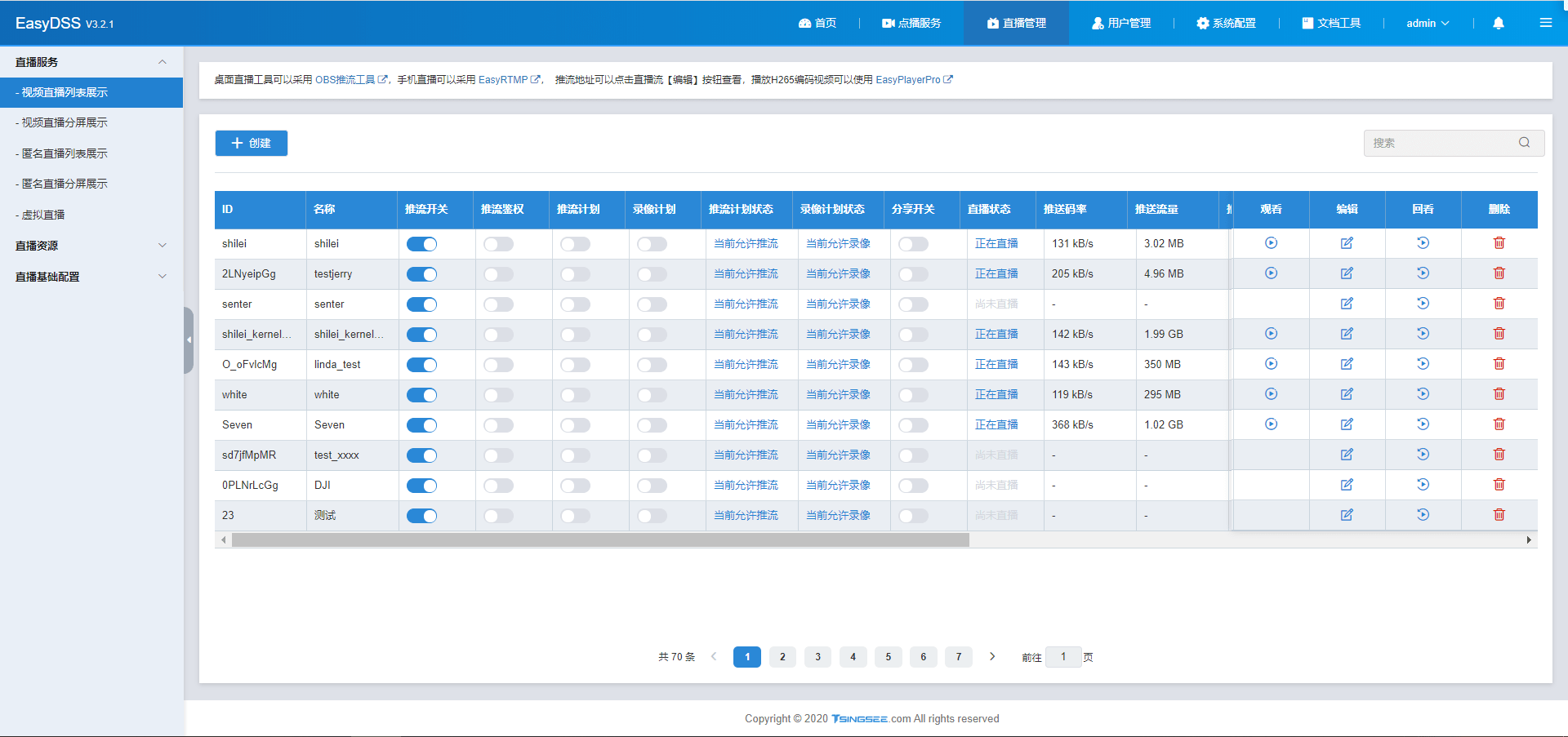Enable 分享开关 for test_xxxx row
1568x737 pixels.
(913, 455)
